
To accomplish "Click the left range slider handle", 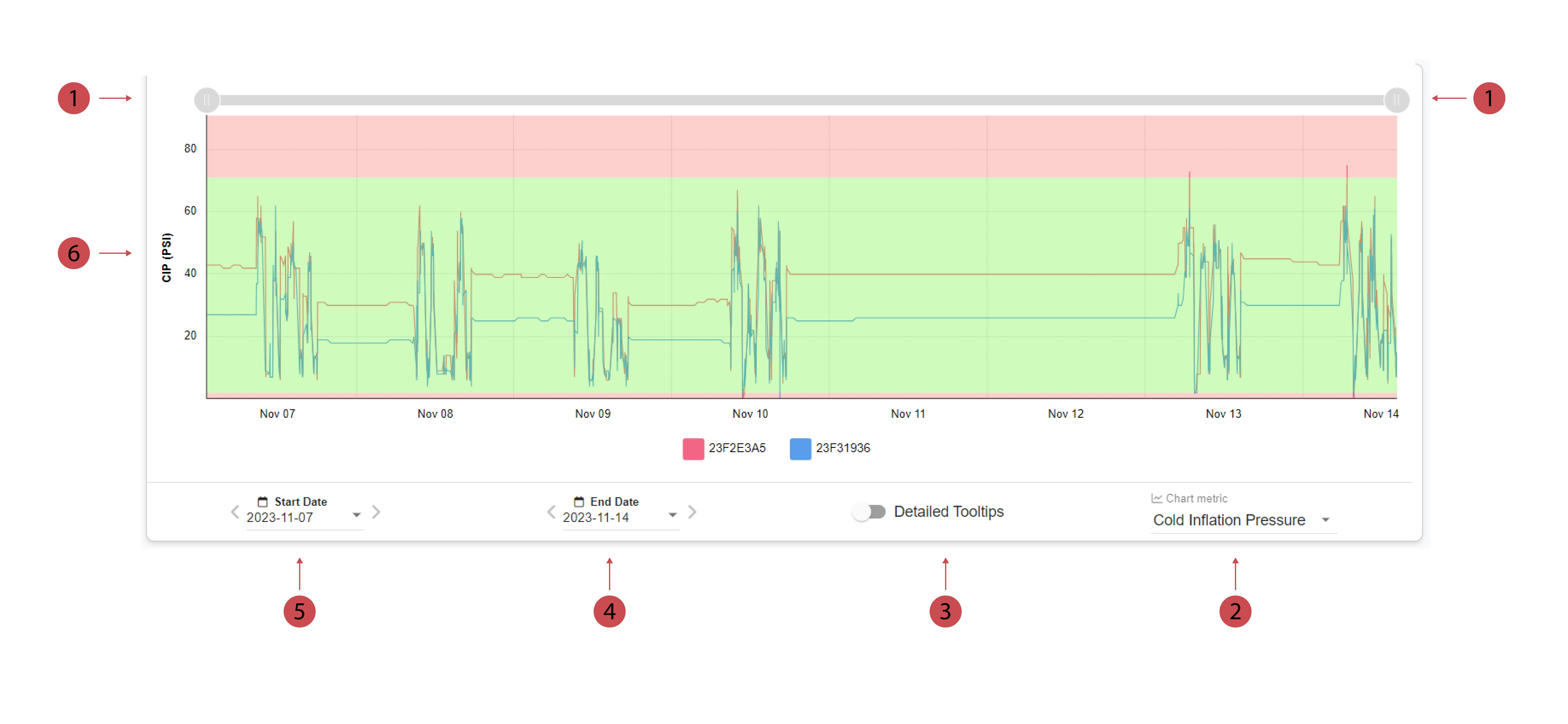I will (x=207, y=100).
